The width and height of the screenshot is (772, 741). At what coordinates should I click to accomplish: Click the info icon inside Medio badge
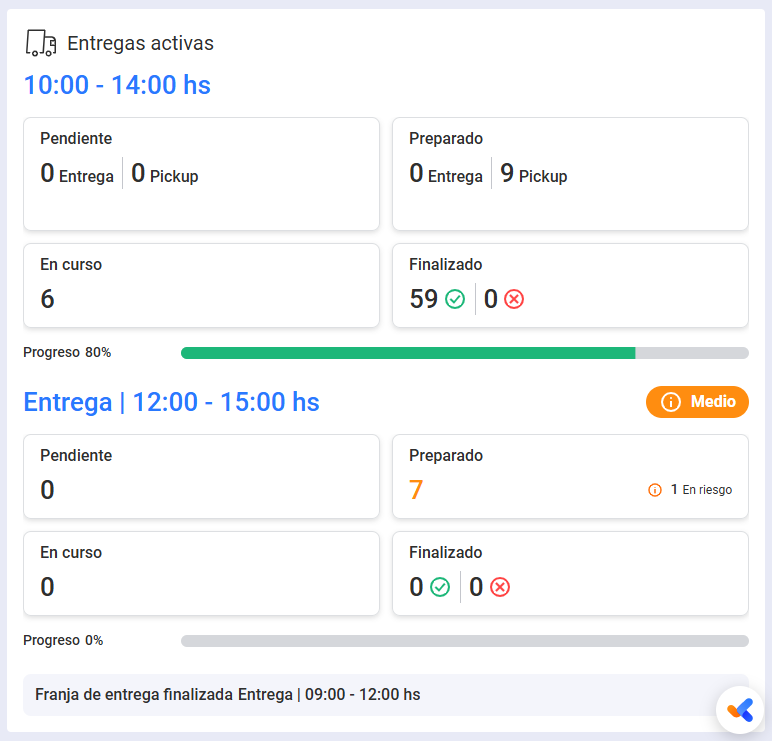[x=671, y=402]
